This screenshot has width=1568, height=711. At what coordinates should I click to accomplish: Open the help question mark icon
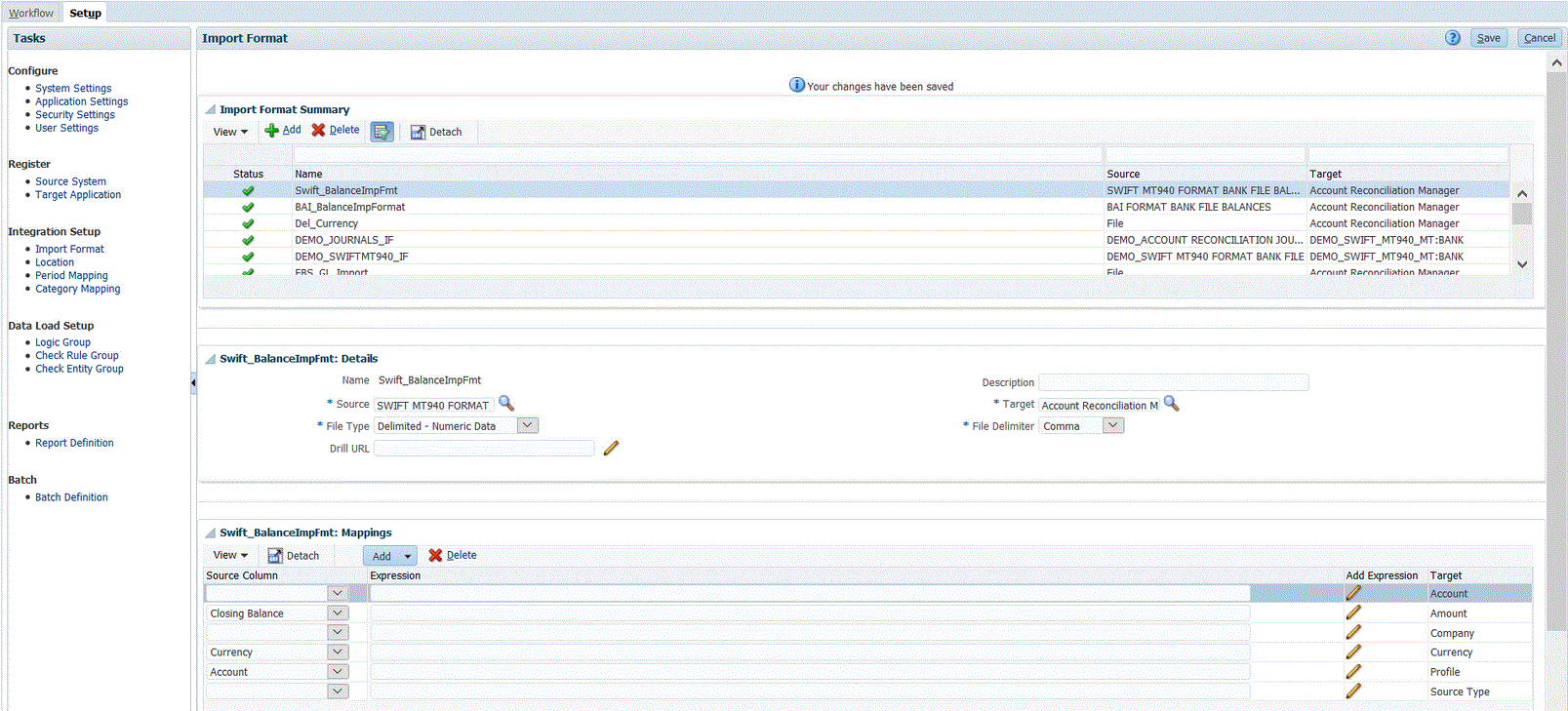pos(1453,38)
